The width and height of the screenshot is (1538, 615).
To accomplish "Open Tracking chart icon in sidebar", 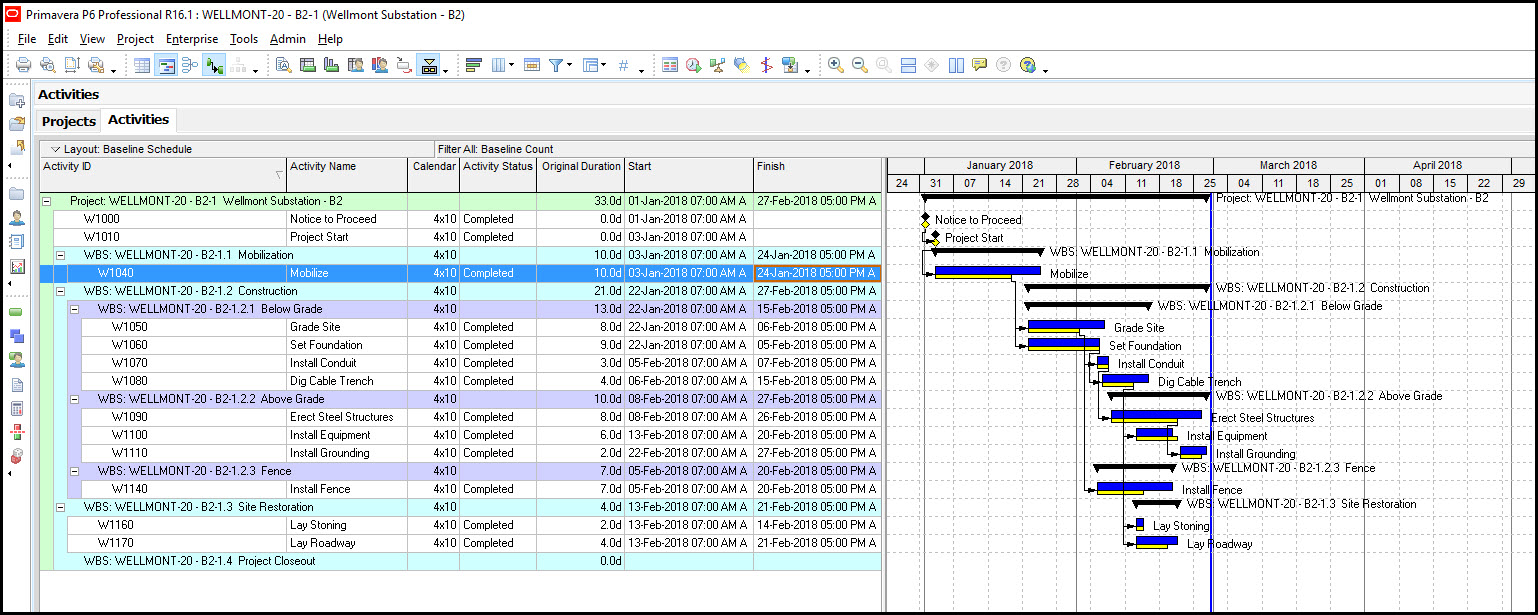I will click(17, 267).
